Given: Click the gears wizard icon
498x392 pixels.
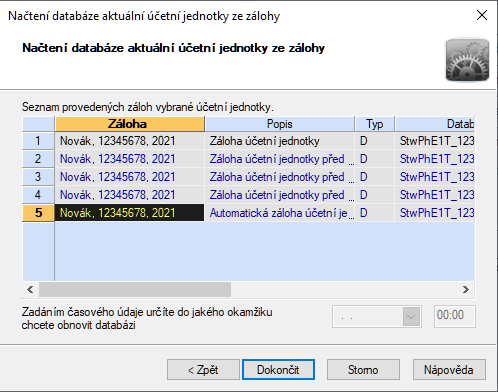Looking at the screenshot, I should pyautogui.click(x=467, y=60).
